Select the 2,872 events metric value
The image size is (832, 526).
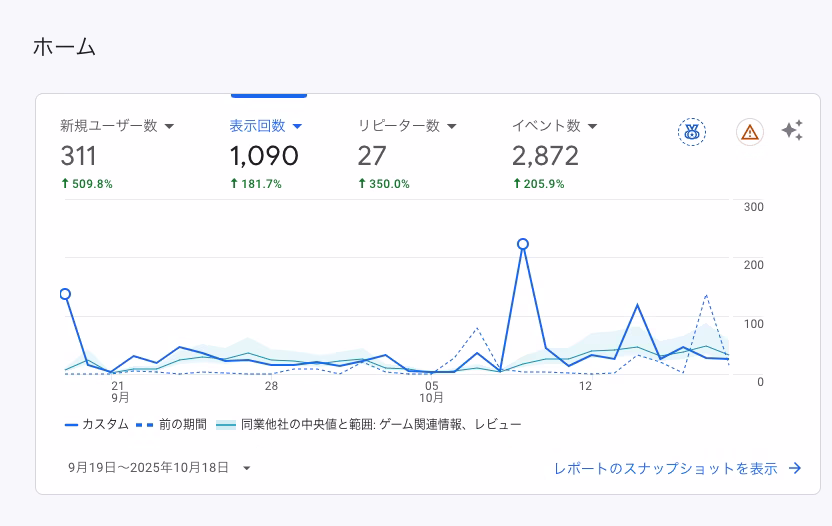545,156
